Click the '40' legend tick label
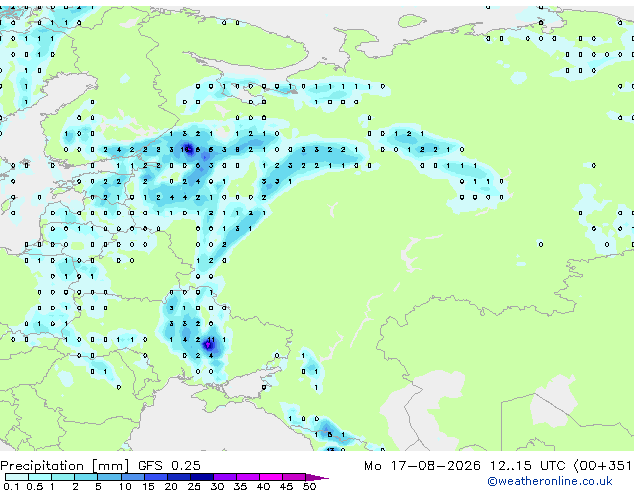634x490 pixels. [263, 486]
